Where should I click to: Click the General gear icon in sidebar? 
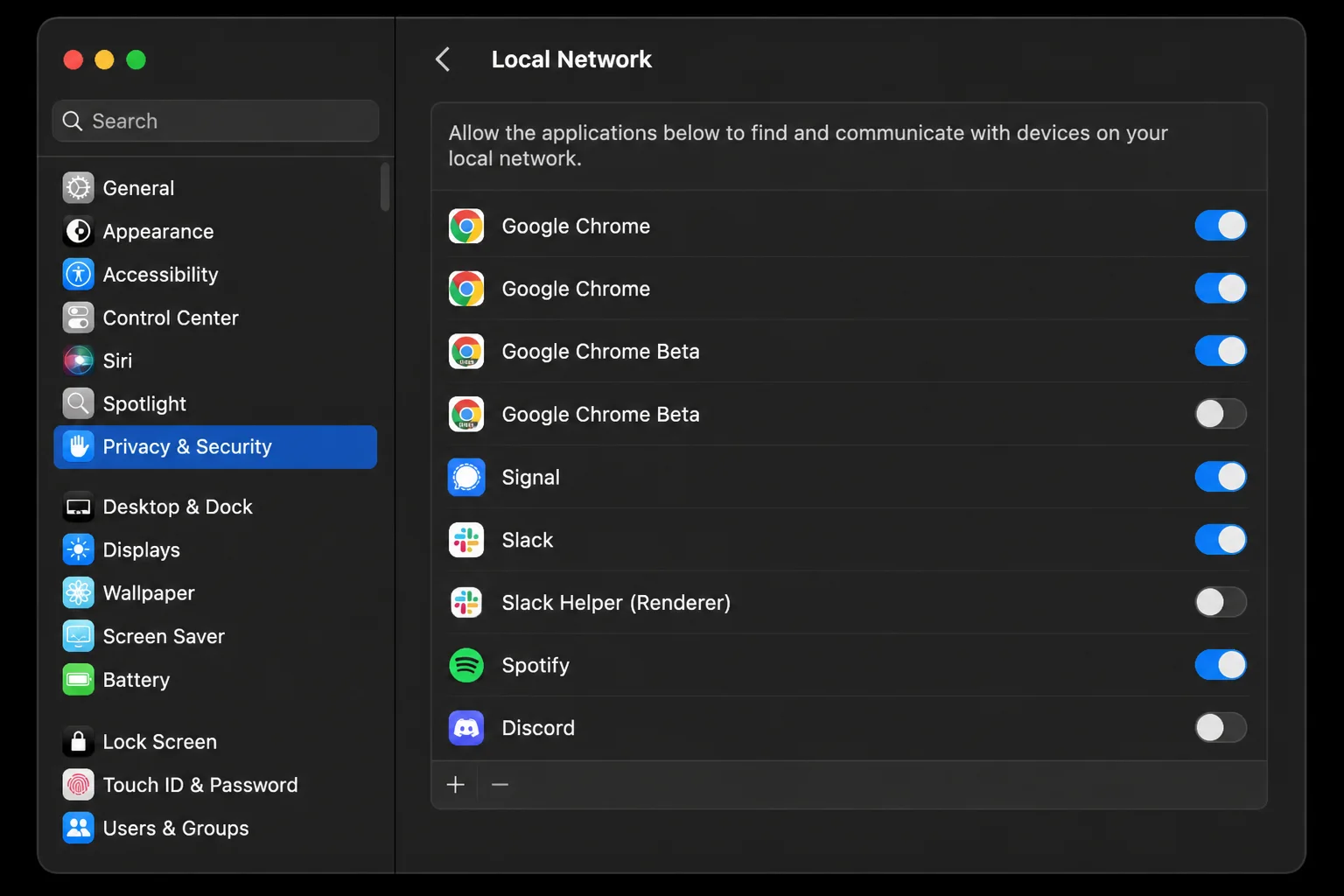coord(78,188)
